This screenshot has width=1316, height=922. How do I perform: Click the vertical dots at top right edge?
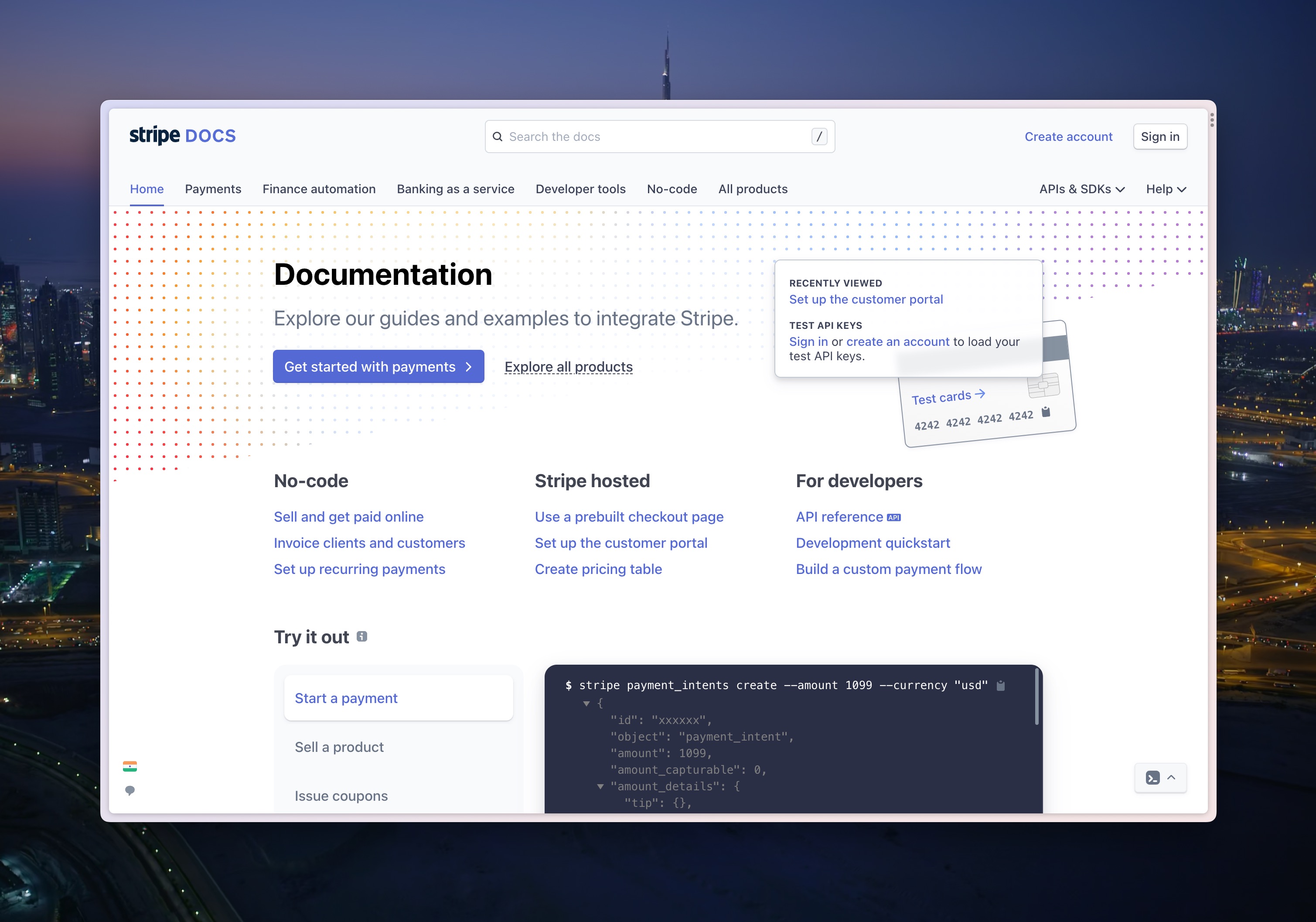[1212, 120]
